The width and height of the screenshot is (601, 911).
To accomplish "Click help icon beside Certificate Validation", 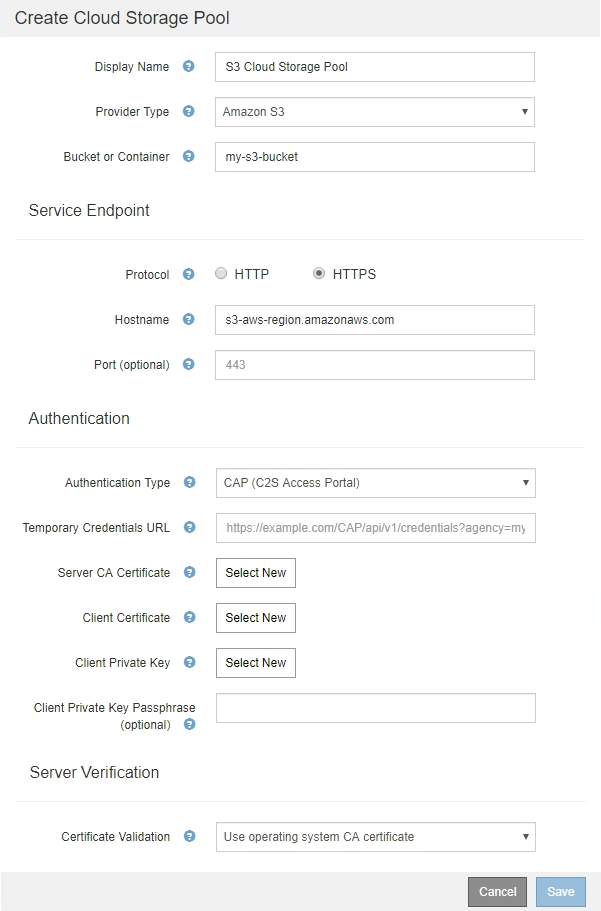I will [190, 837].
